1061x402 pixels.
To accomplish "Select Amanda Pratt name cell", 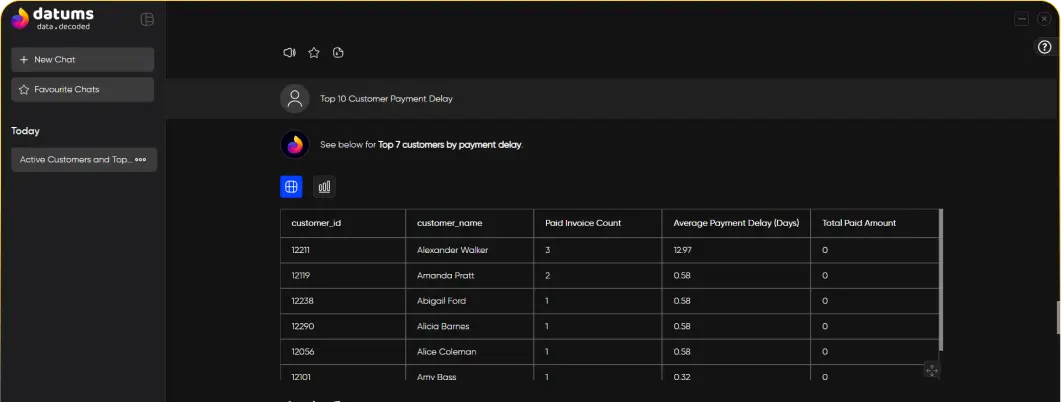I will pos(469,276).
